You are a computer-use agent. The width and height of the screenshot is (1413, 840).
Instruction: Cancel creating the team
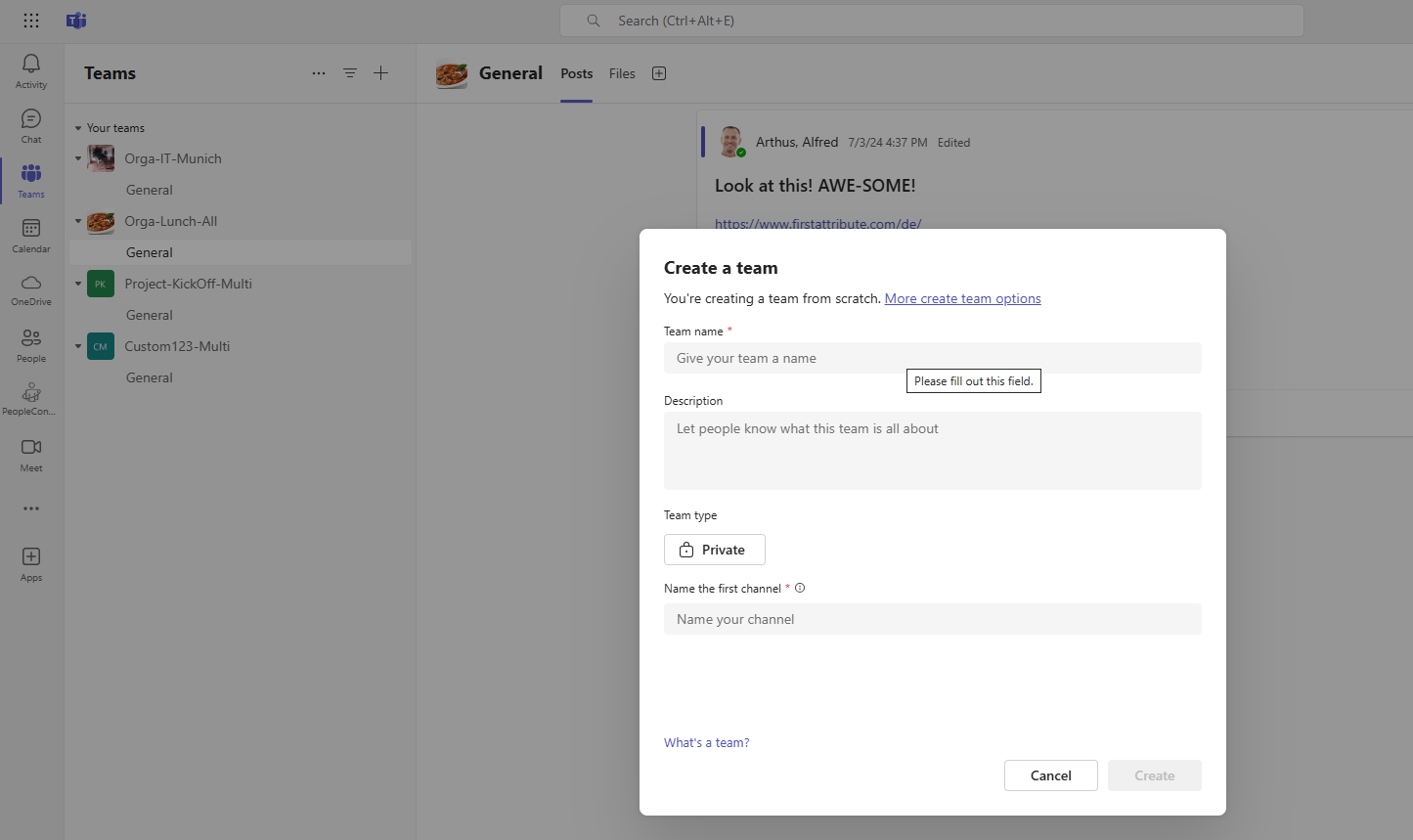(1050, 774)
